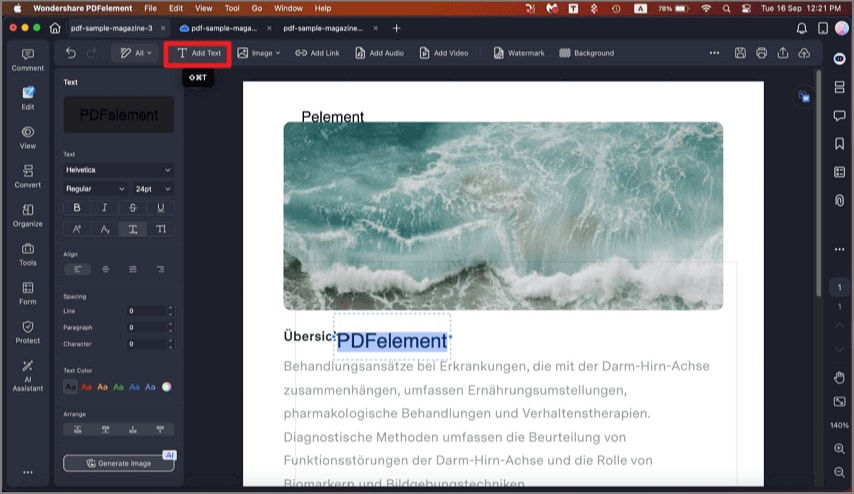Open the Tool menu
This screenshot has height=494, width=854.
pos(232,8)
